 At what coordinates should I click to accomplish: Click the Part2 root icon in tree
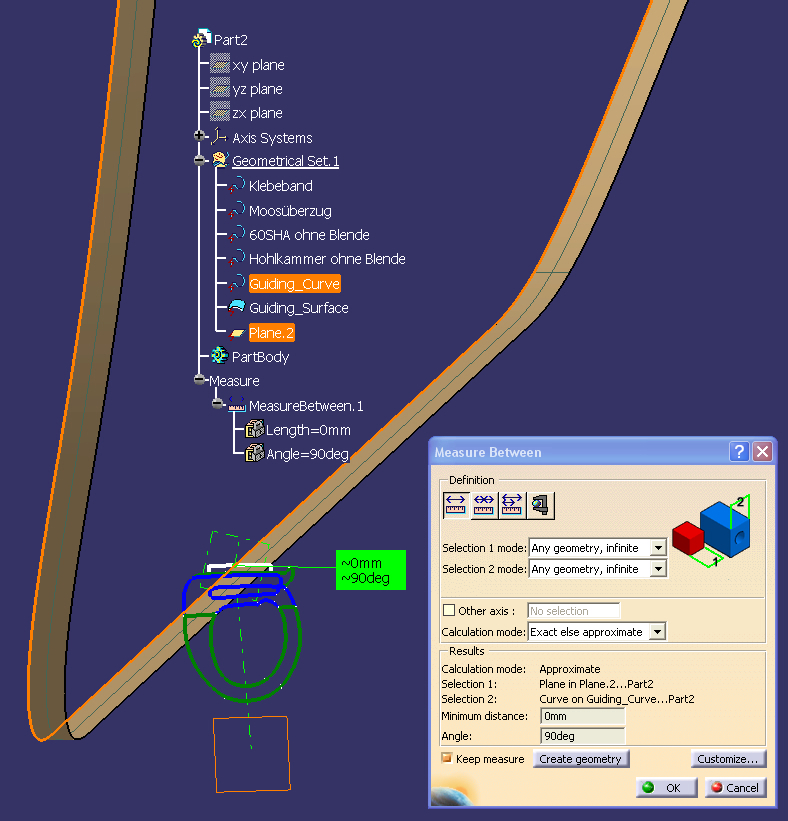[202, 38]
